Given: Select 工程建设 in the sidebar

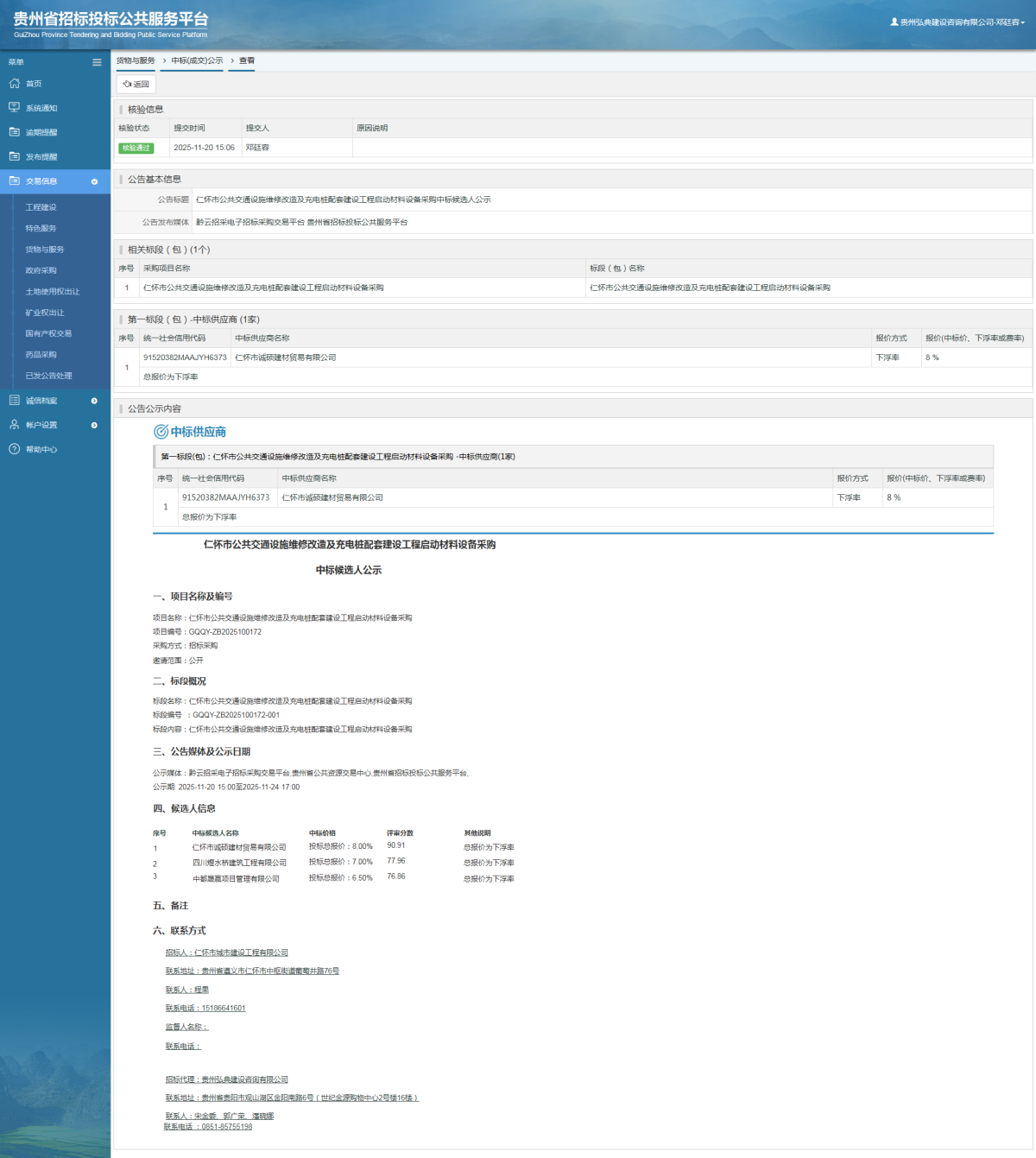Looking at the screenshot, I should 41,207.
